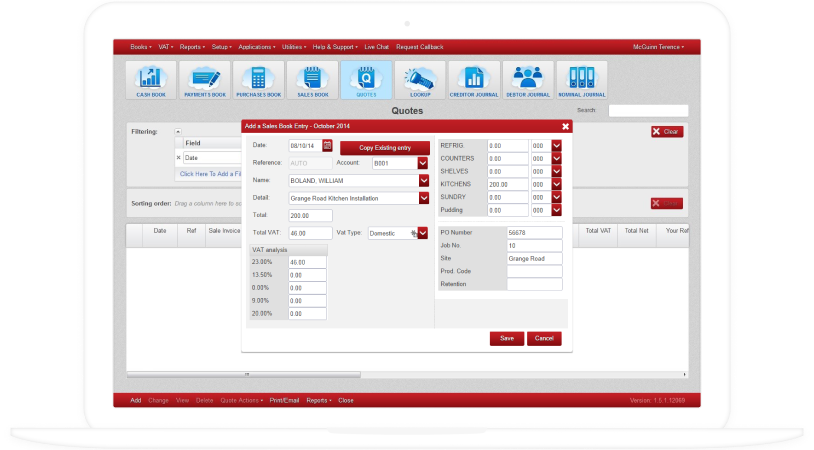The height and width of the screenshot is (450, 814).
Task: Click Here To Add a Filter
Action: (210, 174)
